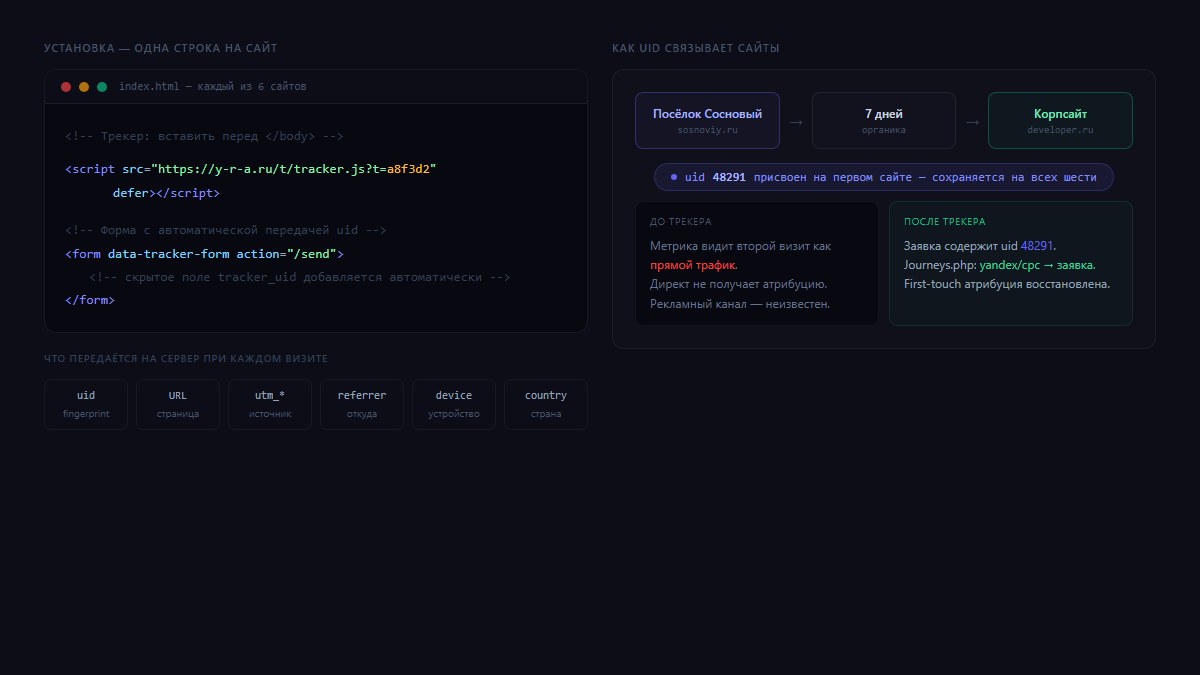The height and width of the screenshot is (675, 1200).
Task: Click the blue 48291 uid in После трекера
Action: 1037,246
